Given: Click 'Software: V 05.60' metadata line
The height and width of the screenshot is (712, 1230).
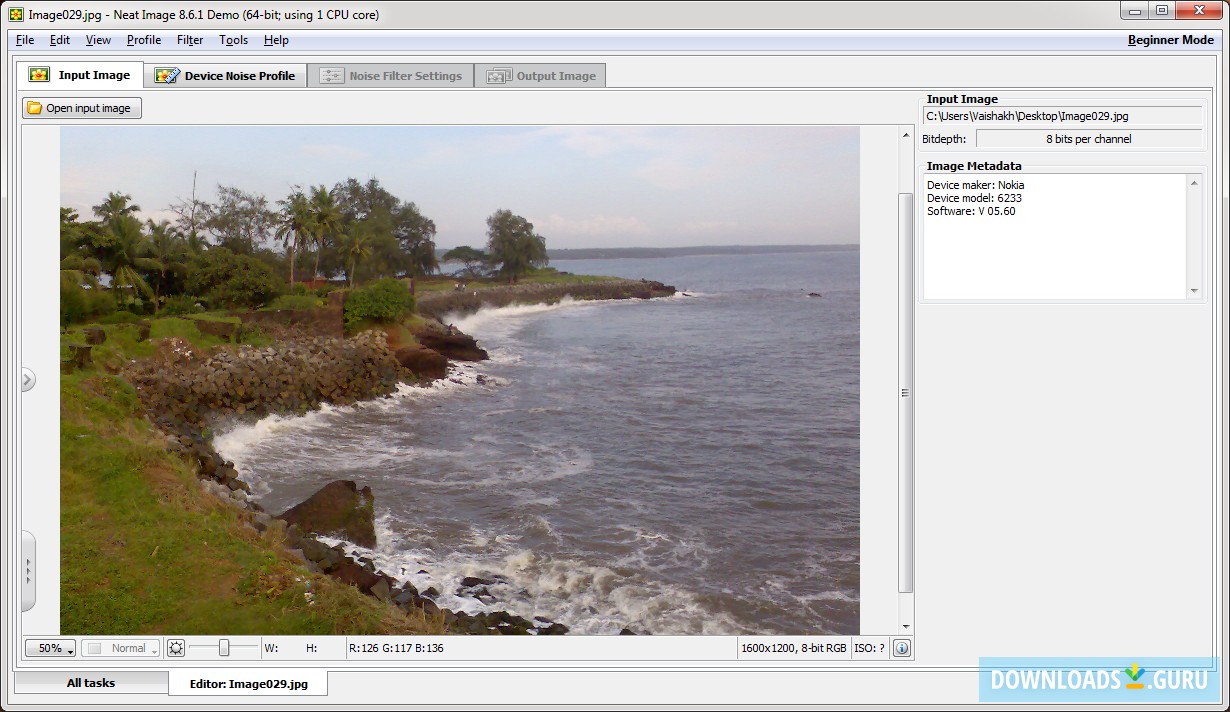Looking at the screenshot, I should coord(971,211).
